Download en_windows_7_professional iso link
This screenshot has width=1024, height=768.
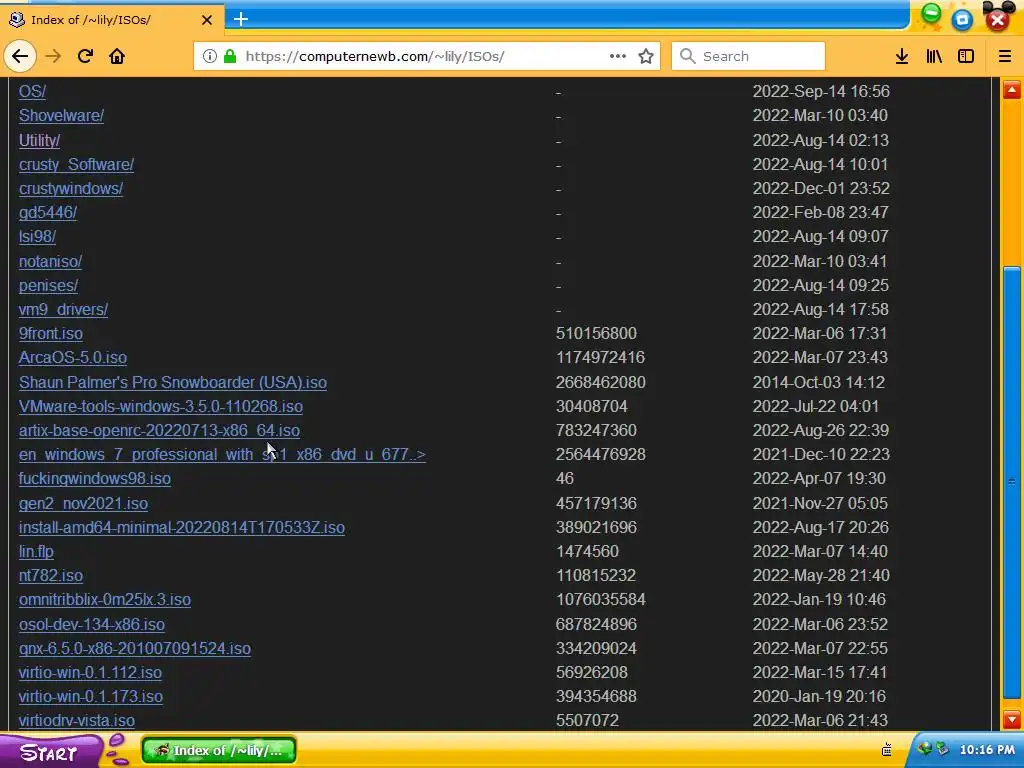pos(222,455)
